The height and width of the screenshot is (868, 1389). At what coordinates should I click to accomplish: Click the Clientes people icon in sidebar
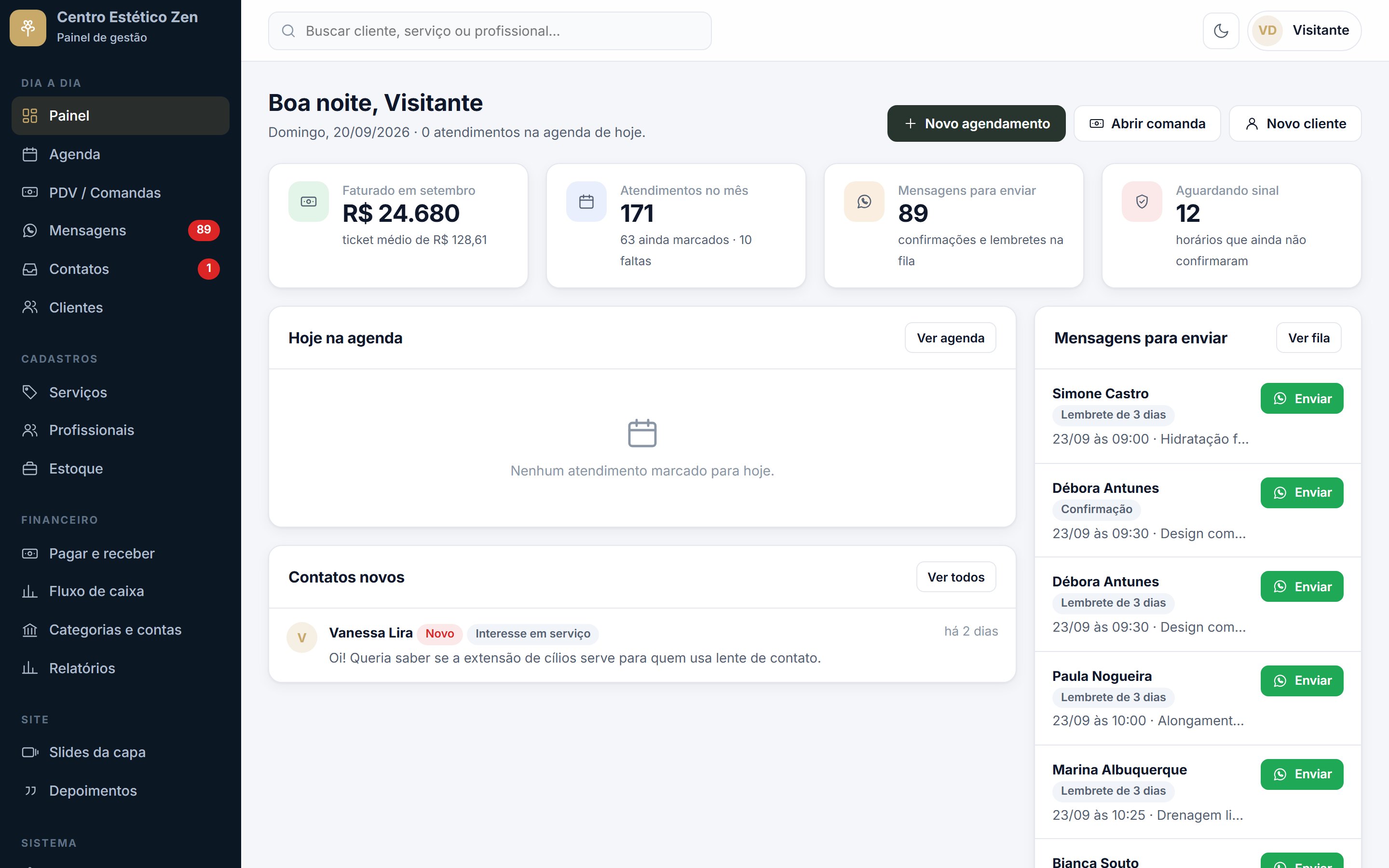(30, 307)
